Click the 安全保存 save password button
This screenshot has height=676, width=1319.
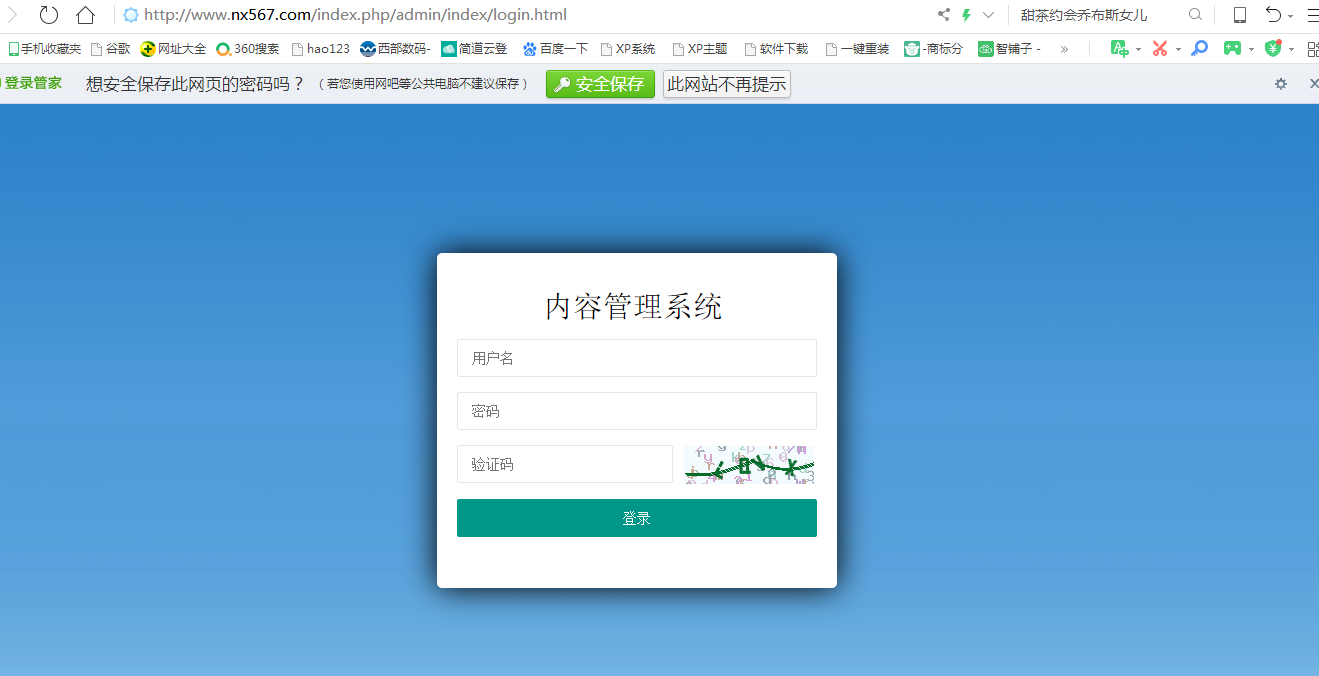600,84
